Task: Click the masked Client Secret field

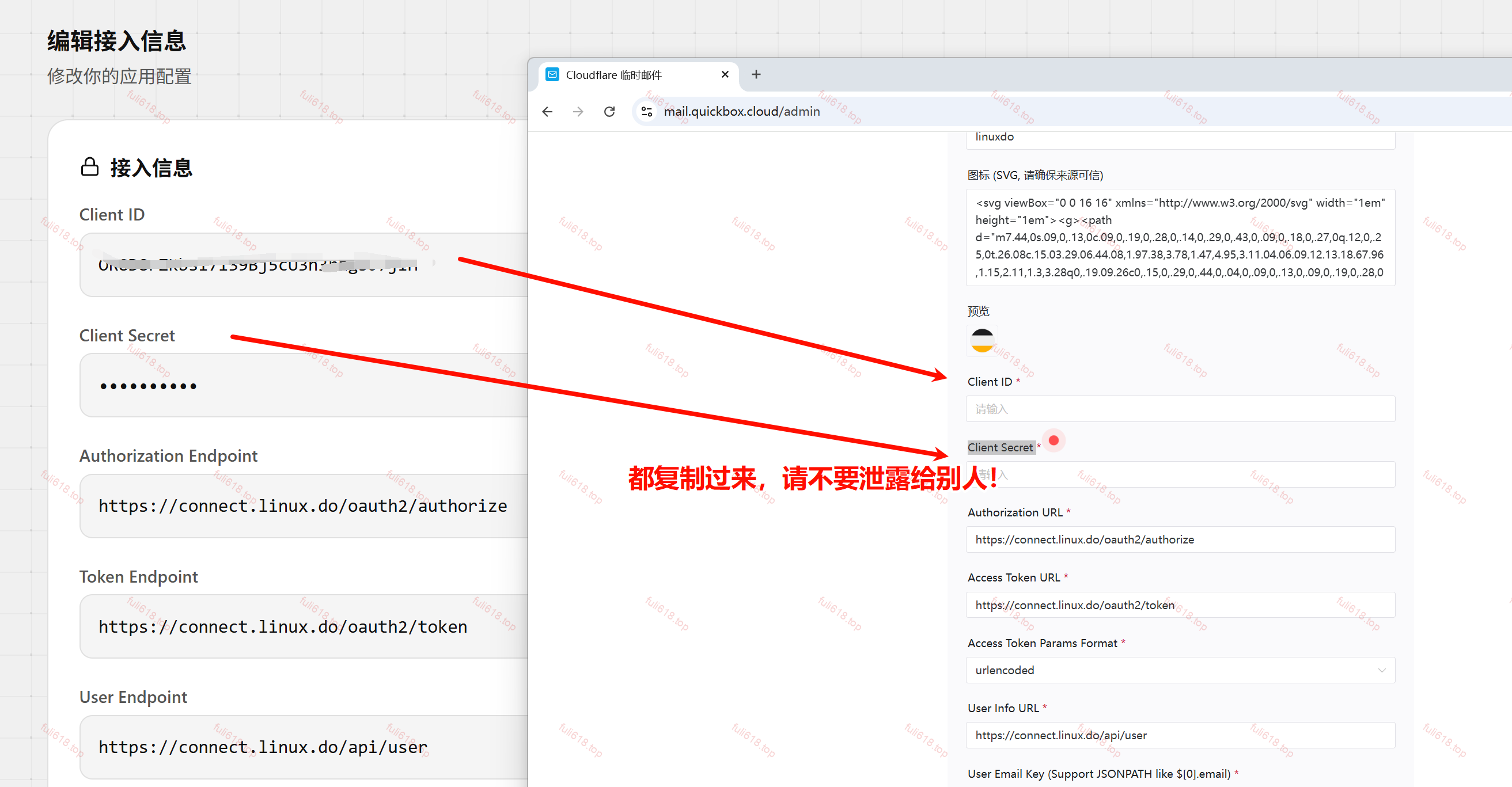Action: [x=304, y=385]
